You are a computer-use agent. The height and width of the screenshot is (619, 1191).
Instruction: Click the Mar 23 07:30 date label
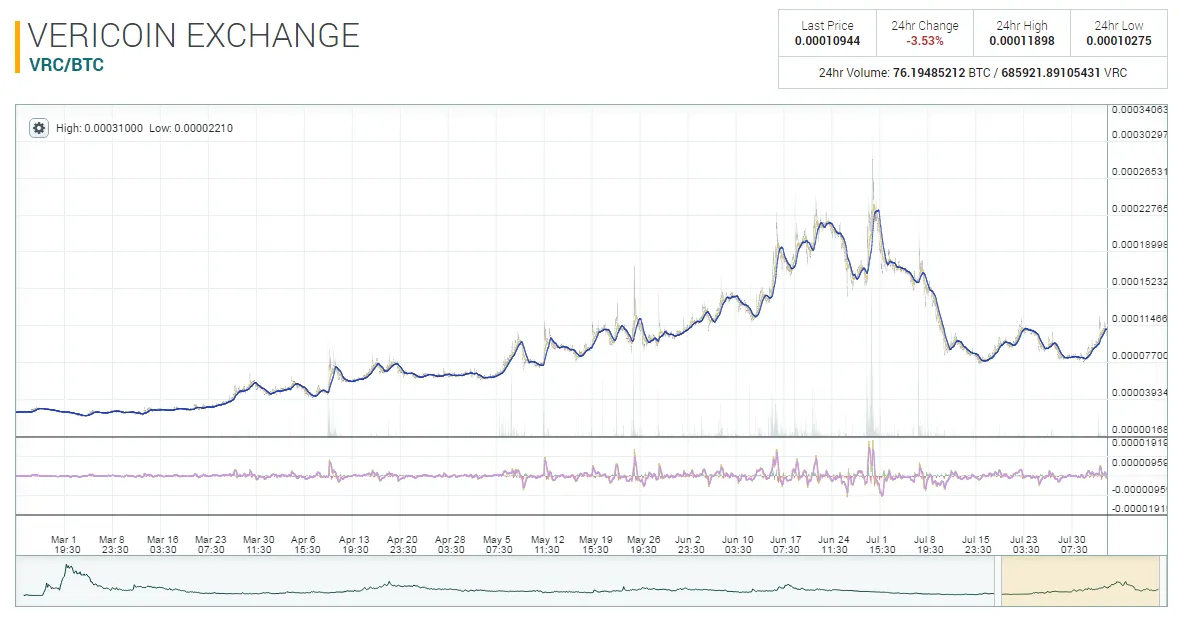coord(210,545)
